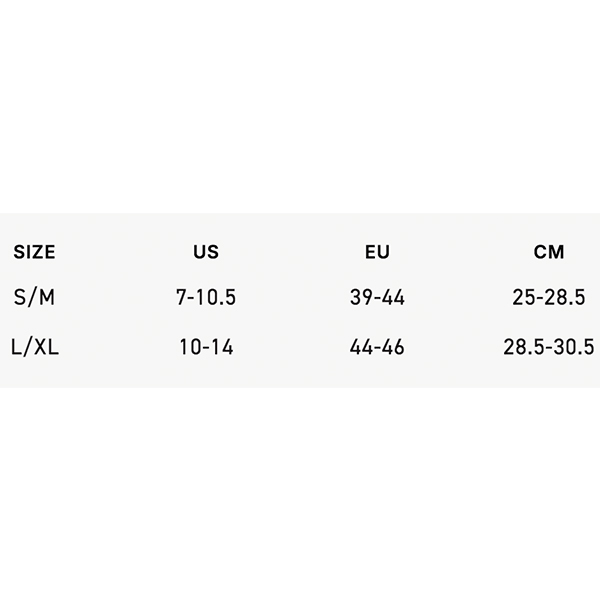Click the 39 in the EU range
Image resolution: width=600 pixels, height=600 pixels.
click(x=359, y=297)
